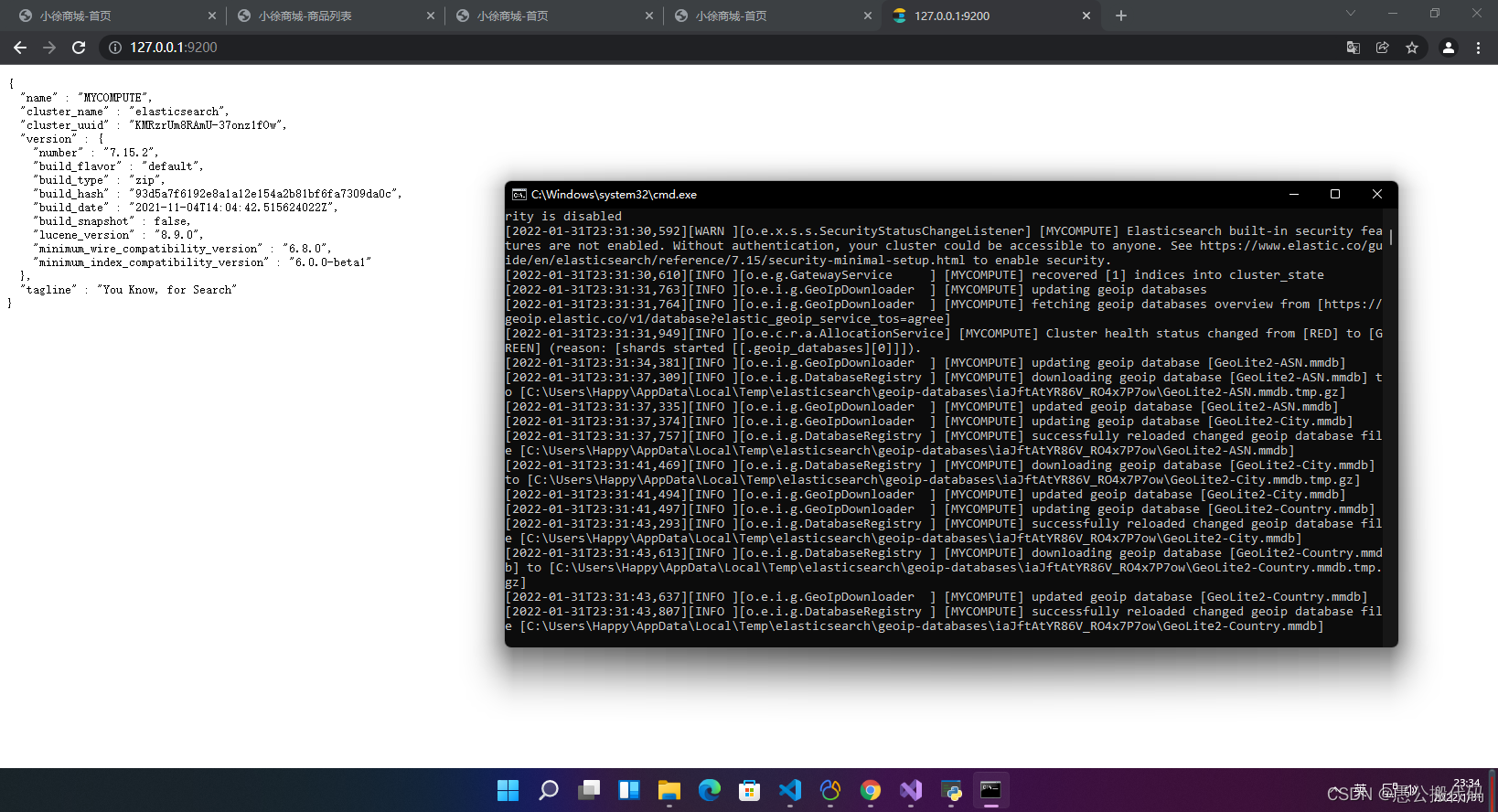Click the "rity is disabled" console line

coord(563,217)
